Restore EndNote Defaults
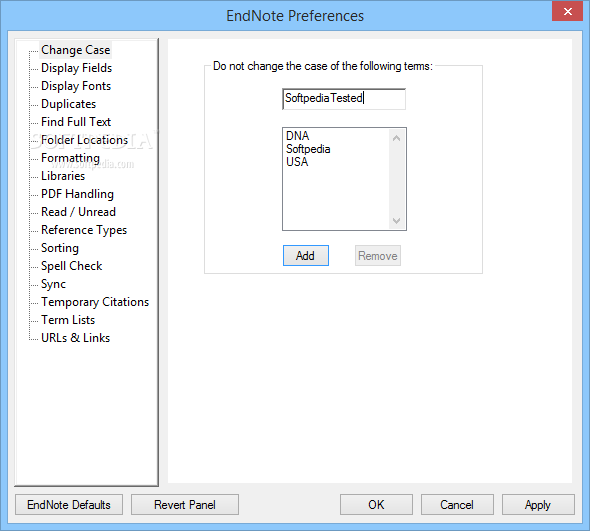 coord(69,505)
